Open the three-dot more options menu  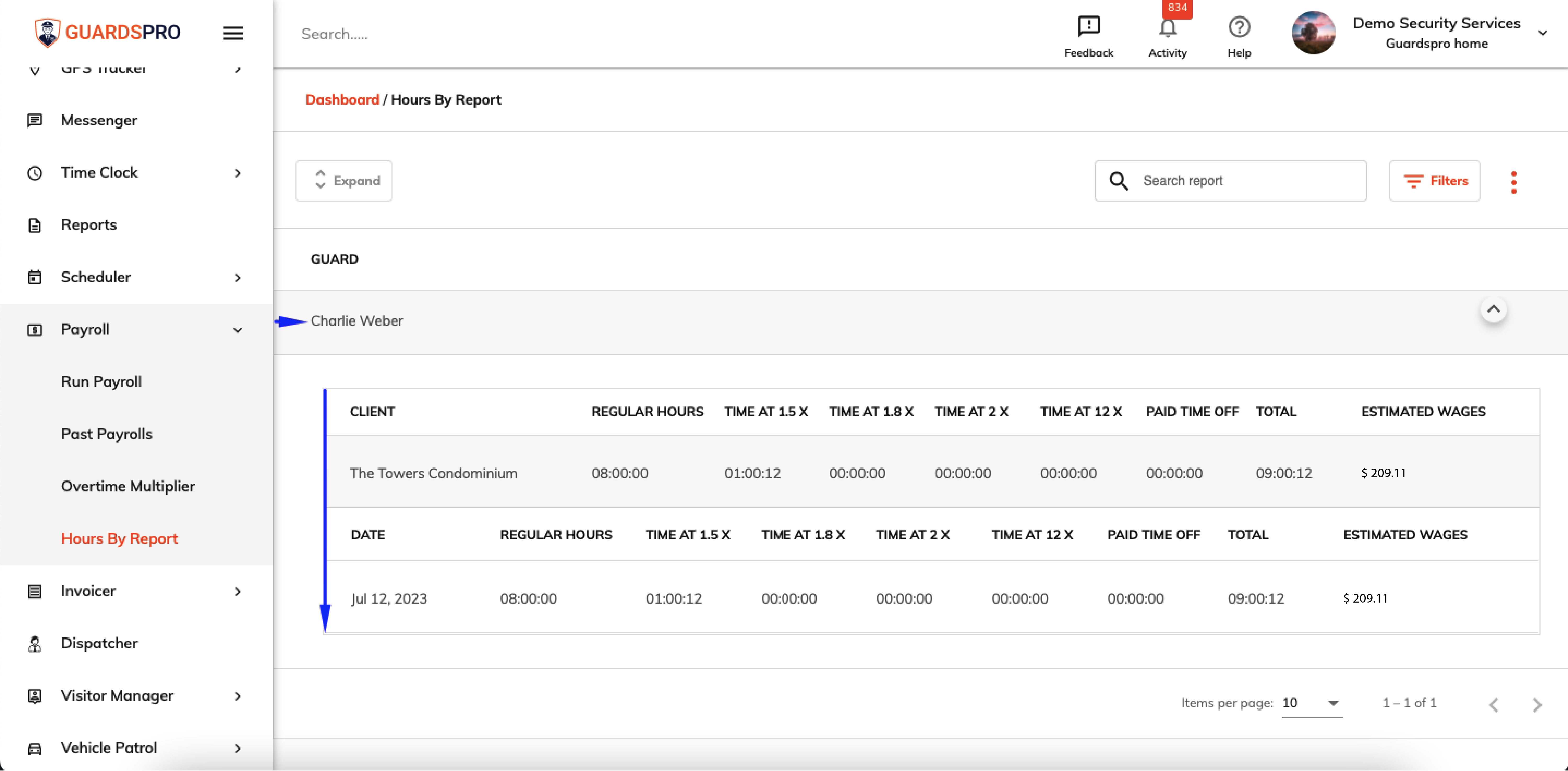1513,182
